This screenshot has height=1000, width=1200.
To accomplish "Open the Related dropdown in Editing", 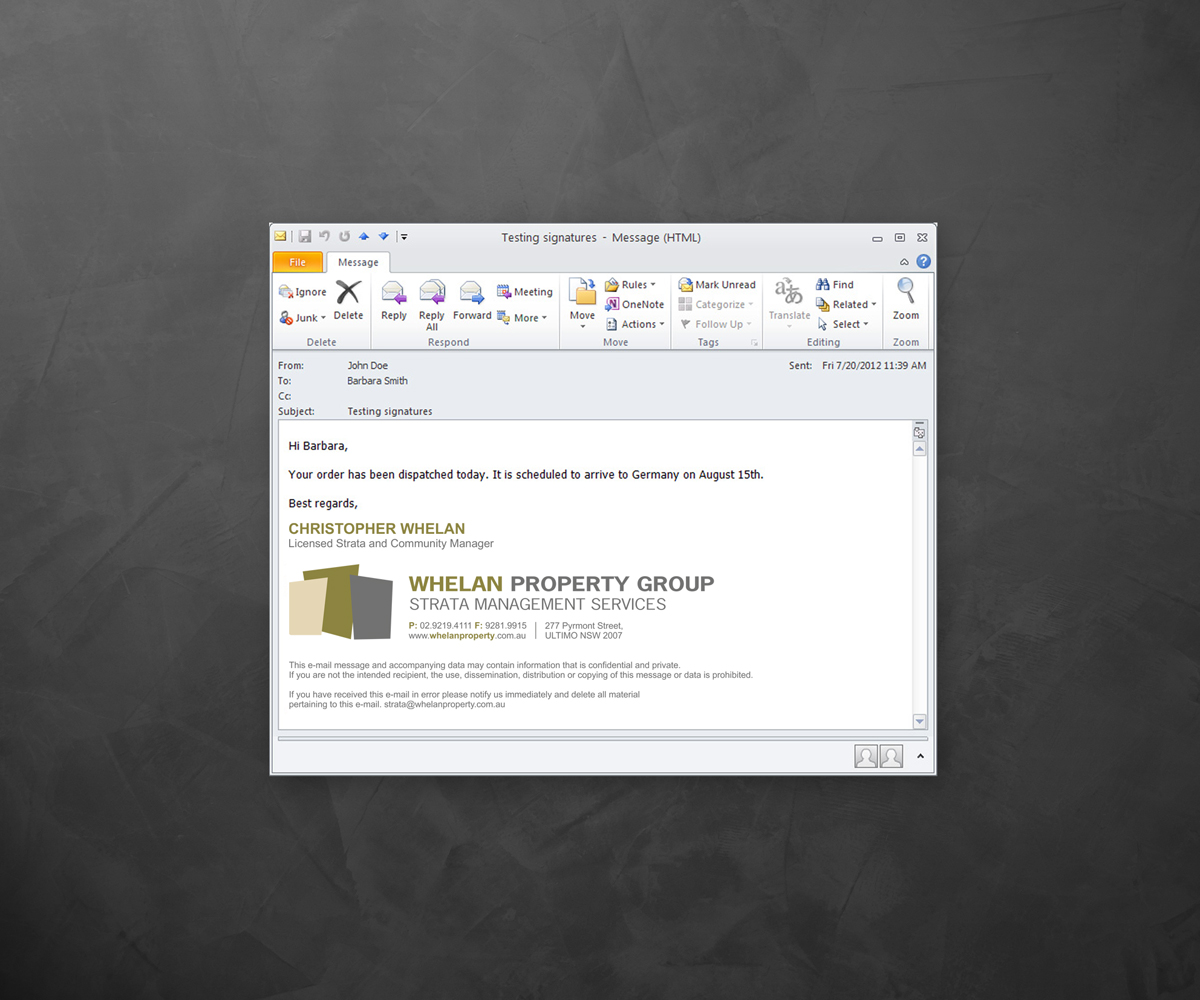I will tap(846, 305).
